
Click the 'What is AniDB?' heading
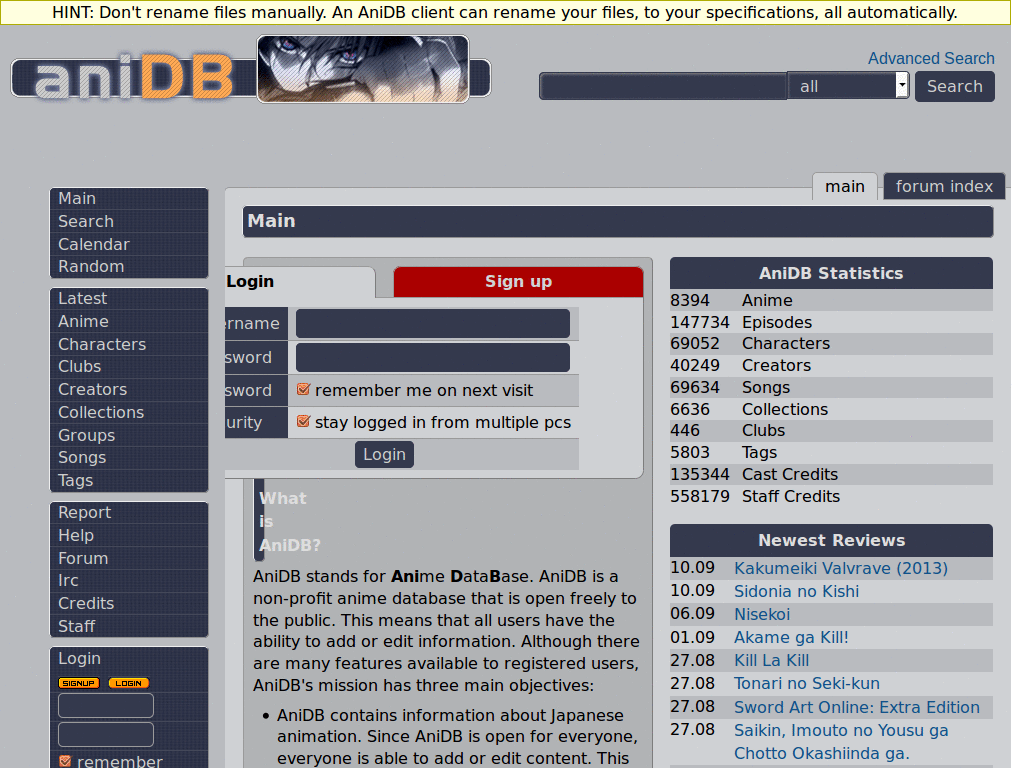(289, 521)
